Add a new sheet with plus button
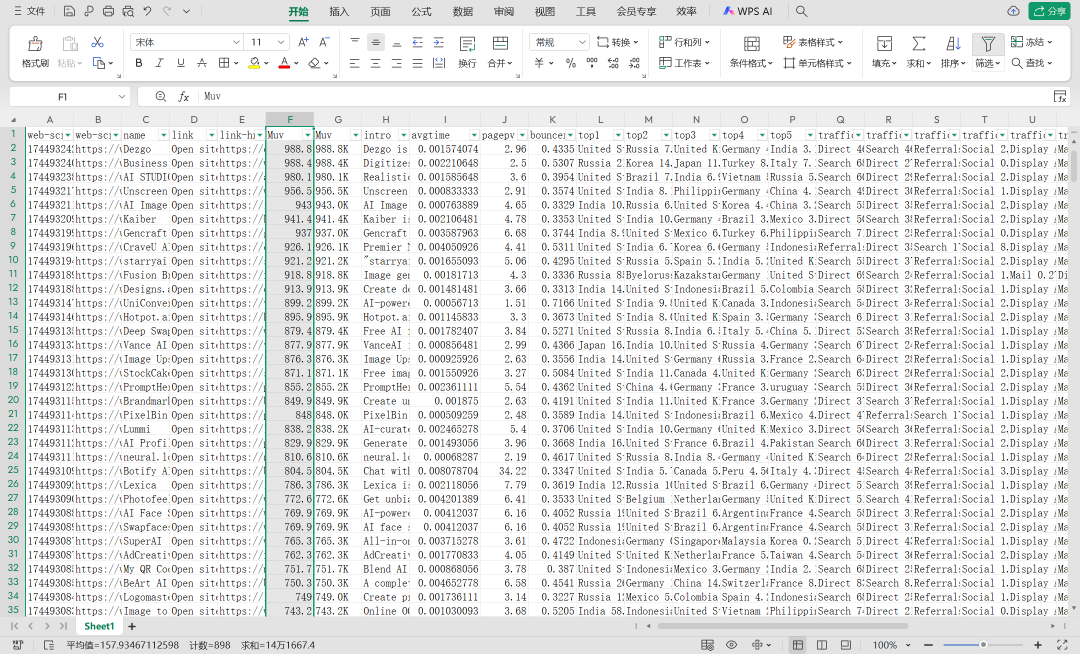The height and width of the screenshot is (654, 1080). coord(132,626)
